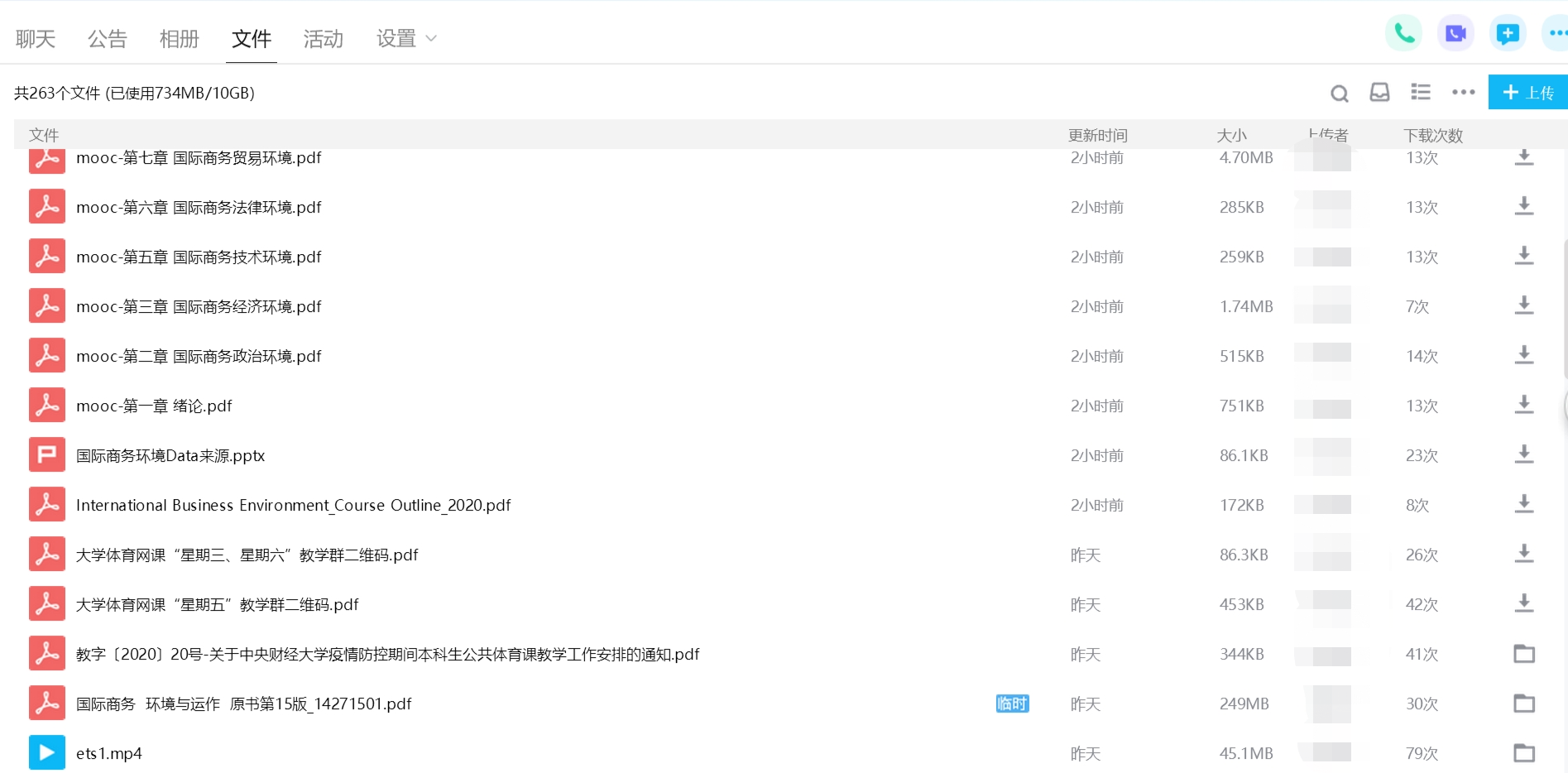
Task: Select the ets1.mp4 video file icon
Action: 47,753
